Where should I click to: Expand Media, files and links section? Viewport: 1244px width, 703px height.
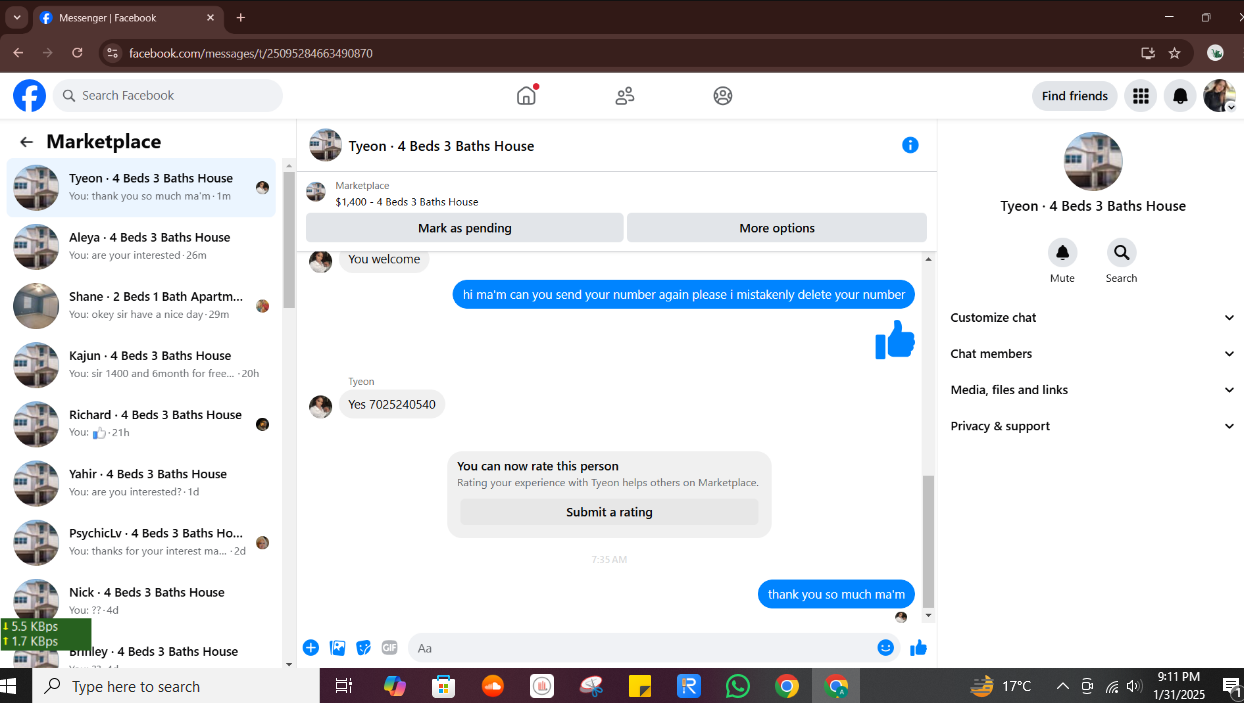[1093, 390]
